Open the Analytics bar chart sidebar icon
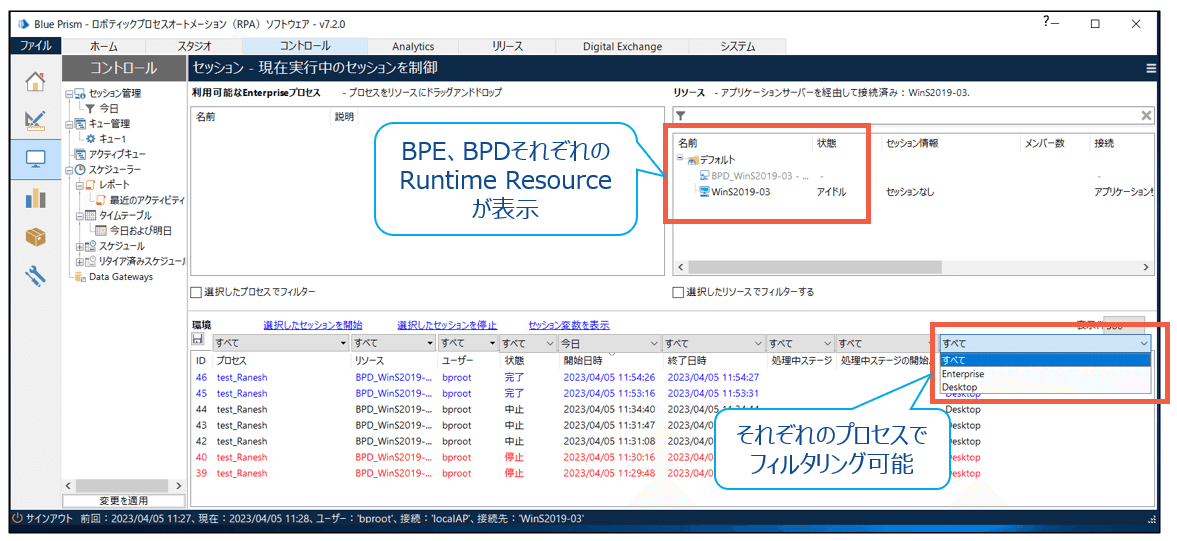1177x541 pixels. tap(35, 198)
